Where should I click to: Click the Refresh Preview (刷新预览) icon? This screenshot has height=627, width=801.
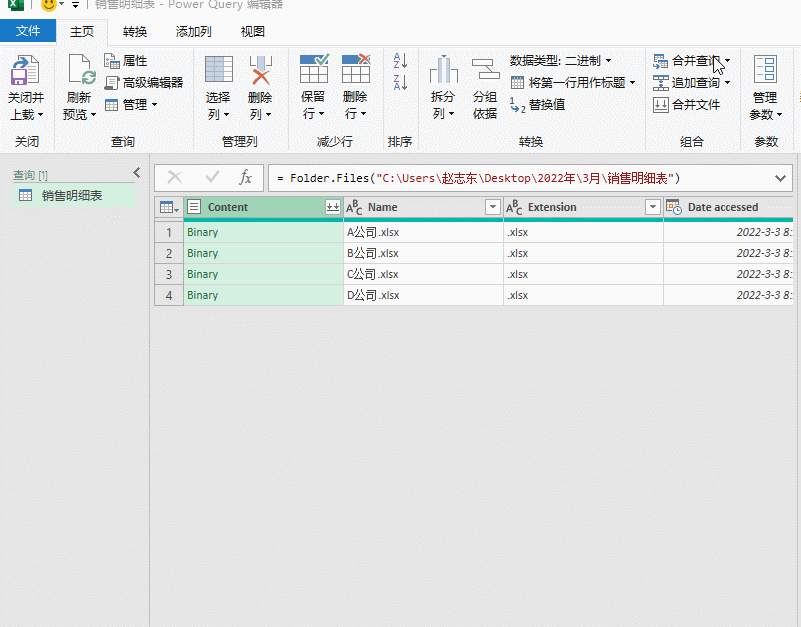82,69
